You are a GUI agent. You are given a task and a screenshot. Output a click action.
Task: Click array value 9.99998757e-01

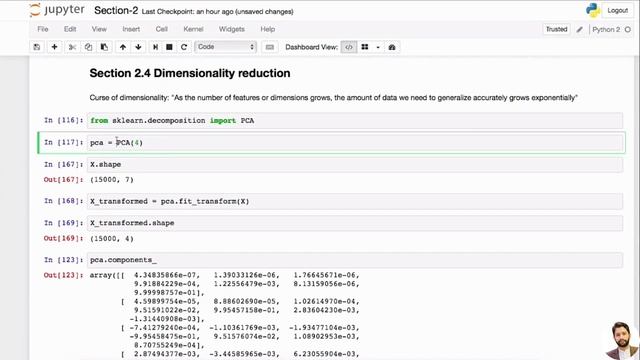pyautogui.click(x=166, y=293)
